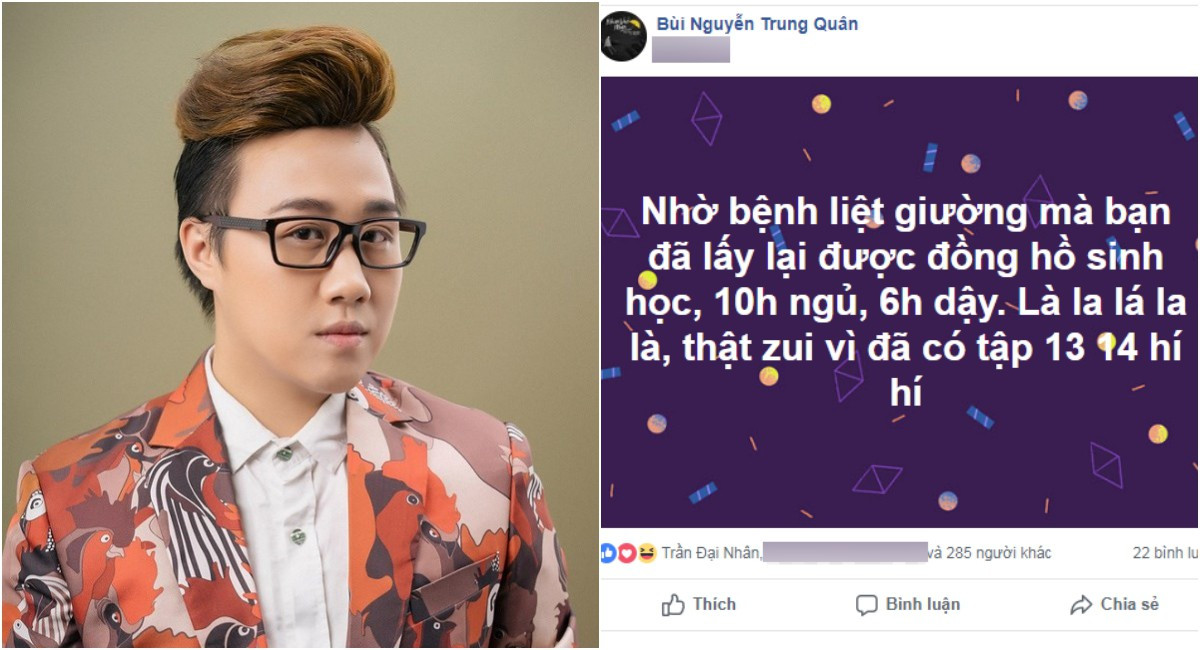Click the Thích button label
The image size is (1200, 650).
pos(714,604)
